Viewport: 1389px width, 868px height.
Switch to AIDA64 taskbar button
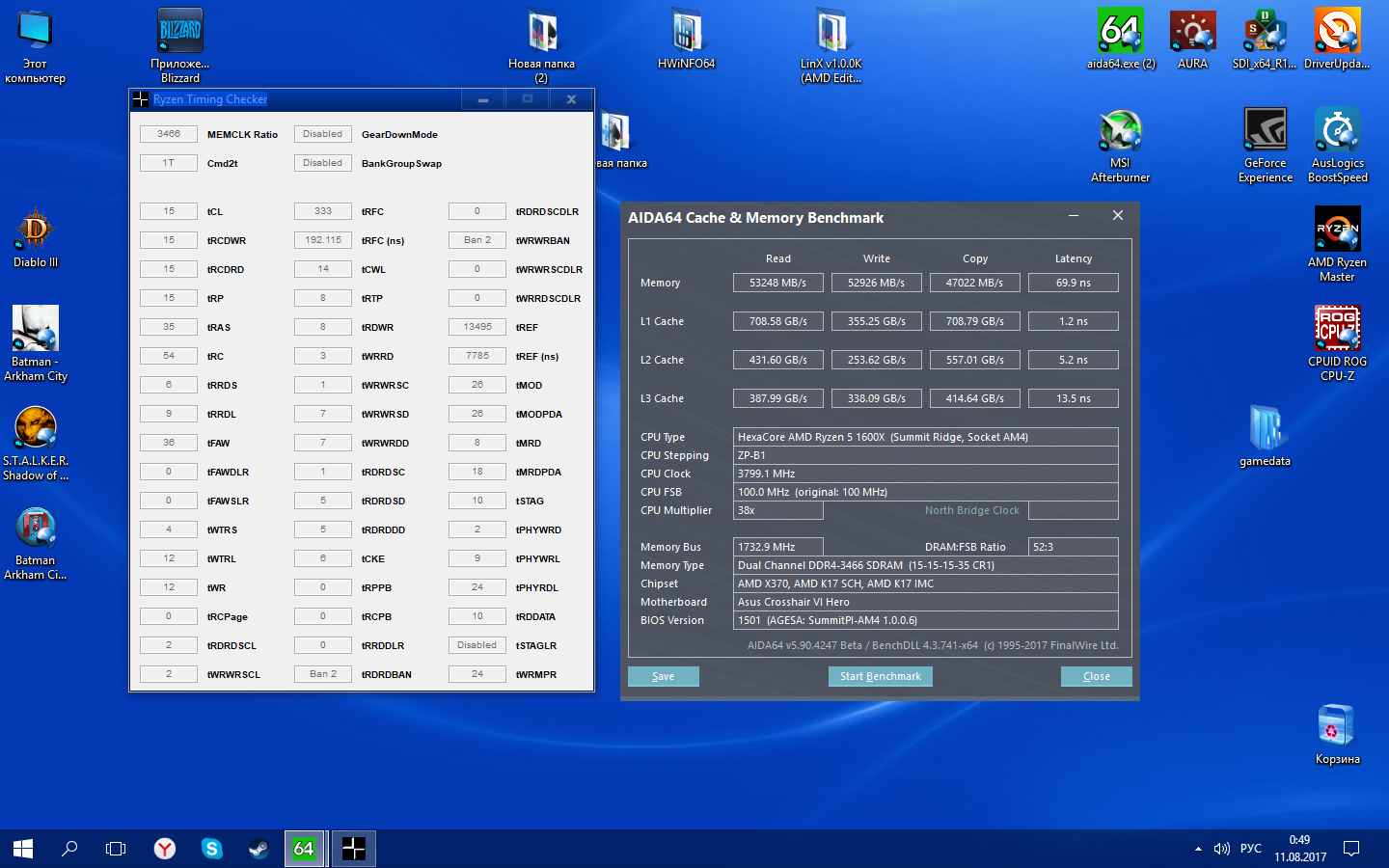tap(305, 849)
